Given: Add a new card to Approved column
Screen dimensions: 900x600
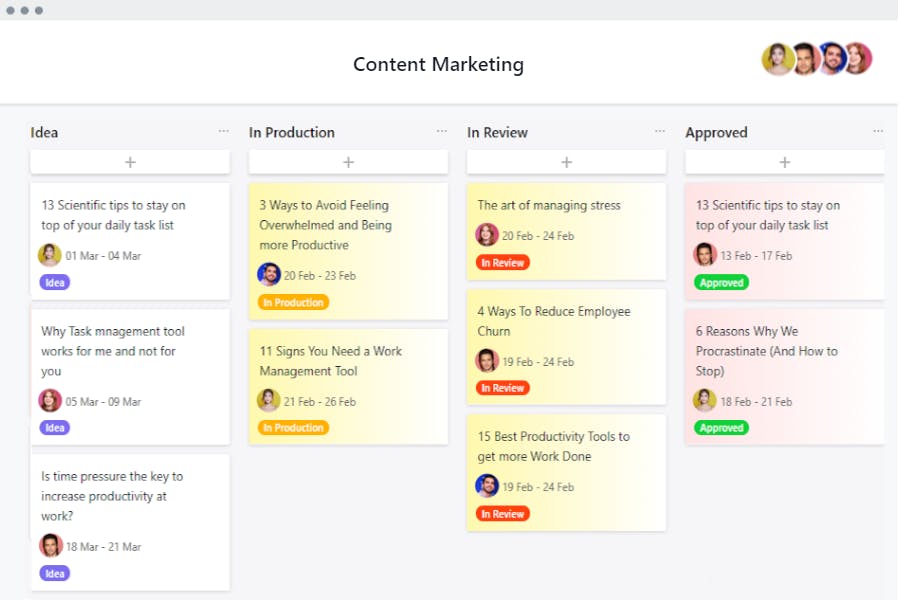Looking at the screenshot, I should point(784,162).
